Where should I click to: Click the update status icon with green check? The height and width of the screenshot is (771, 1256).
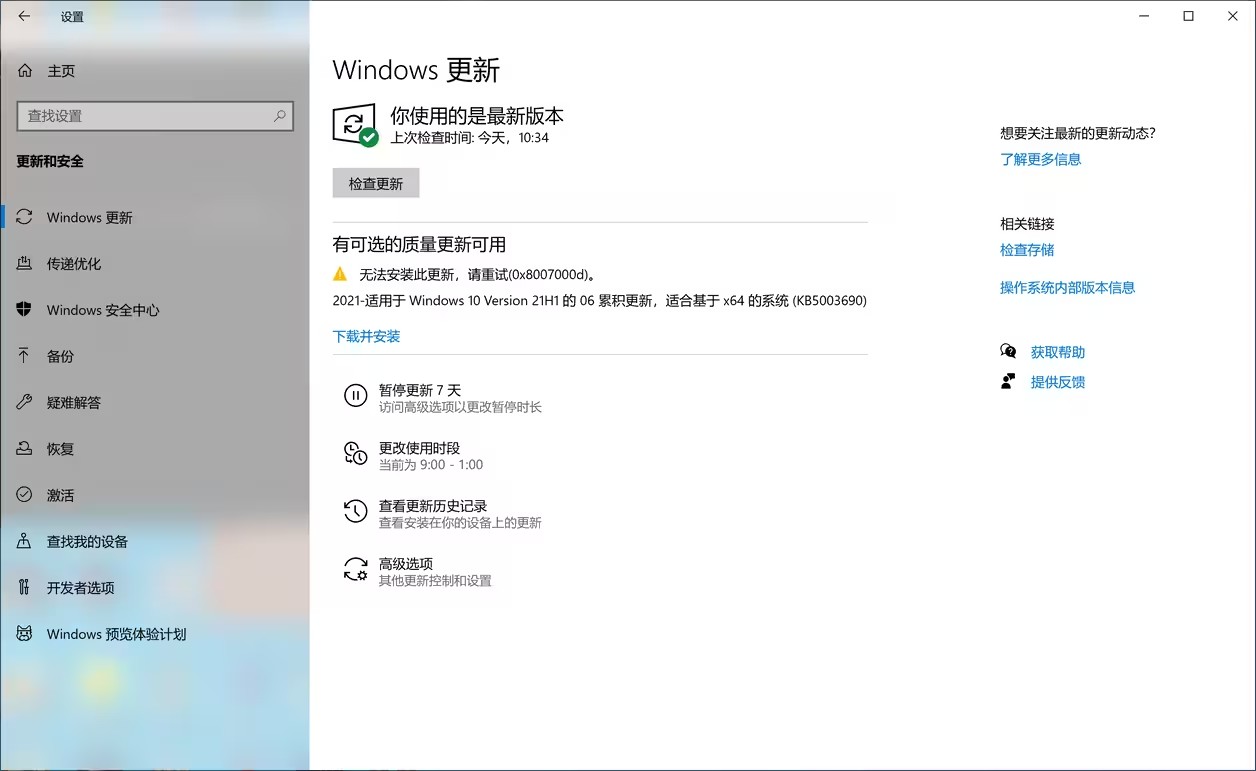(x=355, y=125)
